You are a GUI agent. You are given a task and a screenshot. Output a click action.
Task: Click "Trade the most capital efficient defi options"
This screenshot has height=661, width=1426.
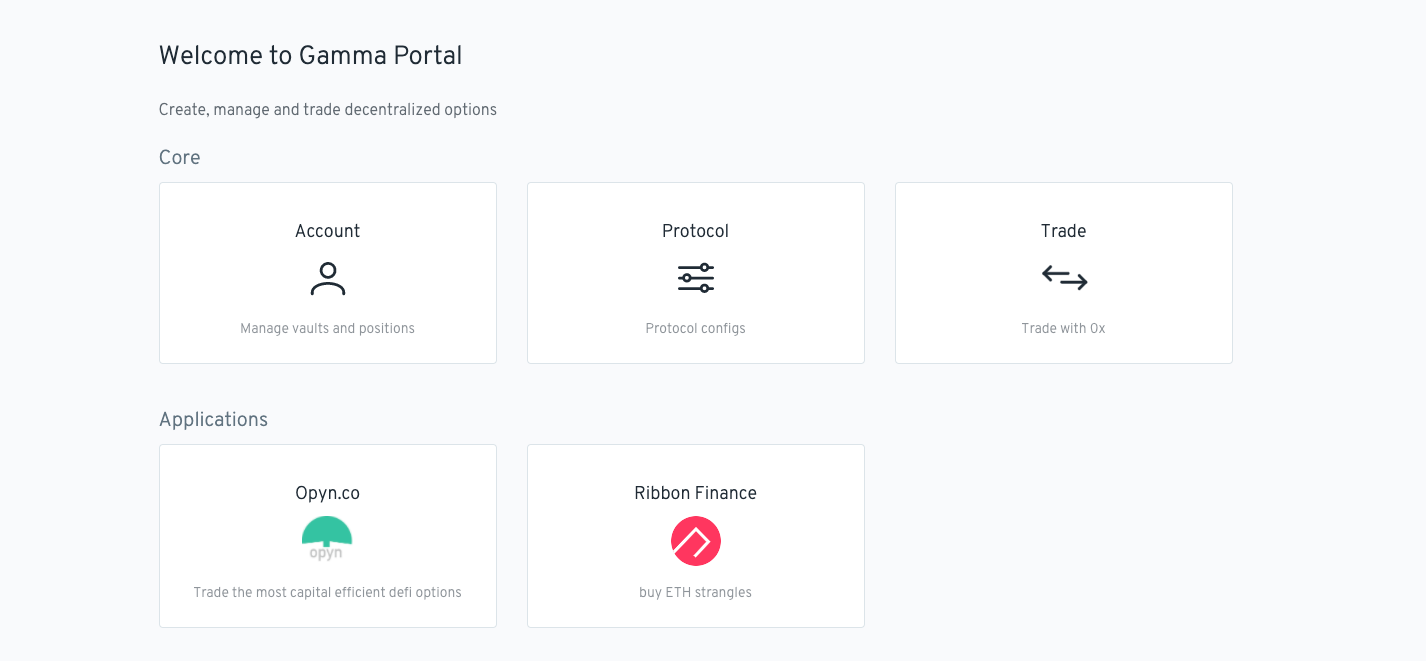point(327,592)
